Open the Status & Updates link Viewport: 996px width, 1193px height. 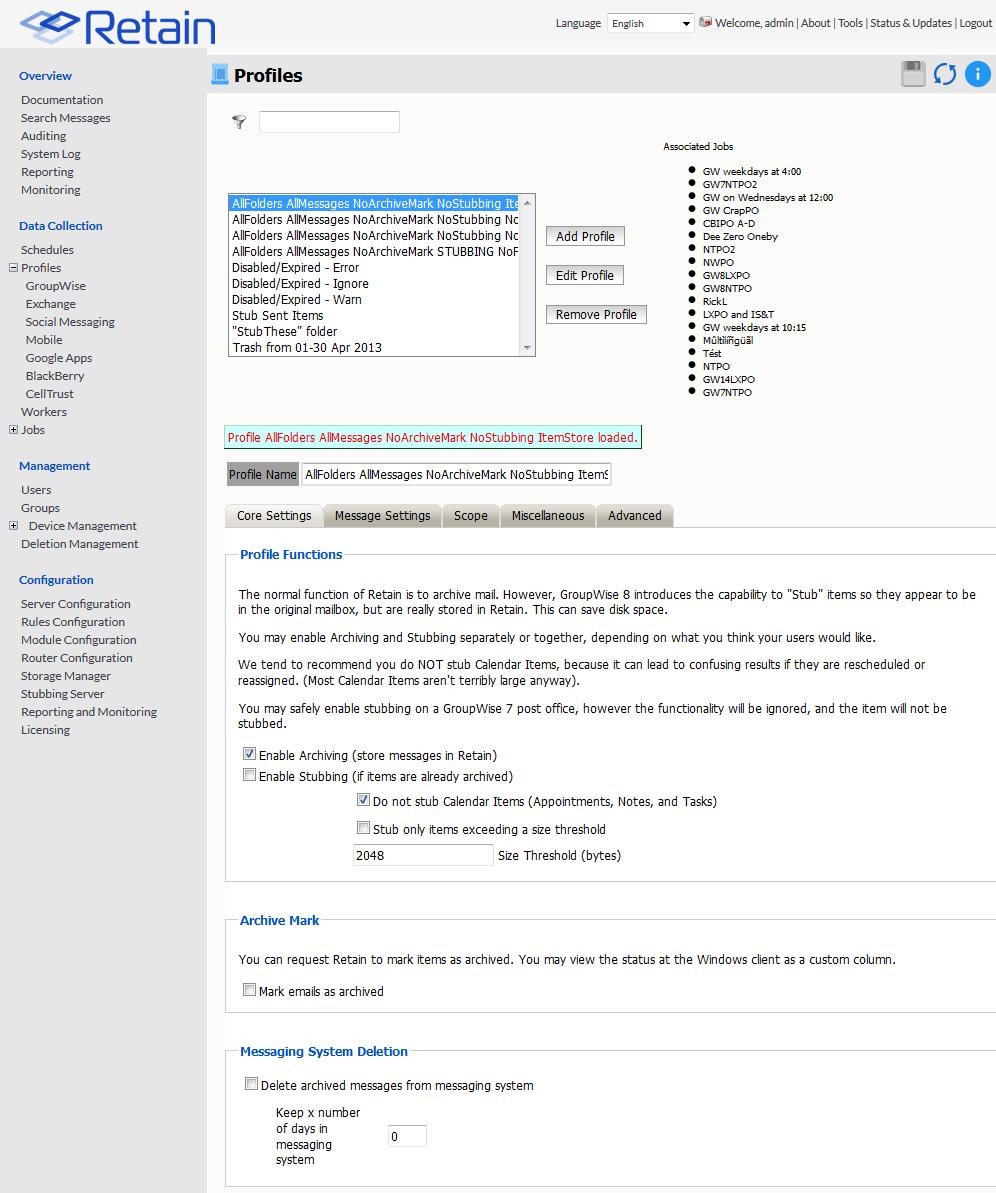coord(911,23)
